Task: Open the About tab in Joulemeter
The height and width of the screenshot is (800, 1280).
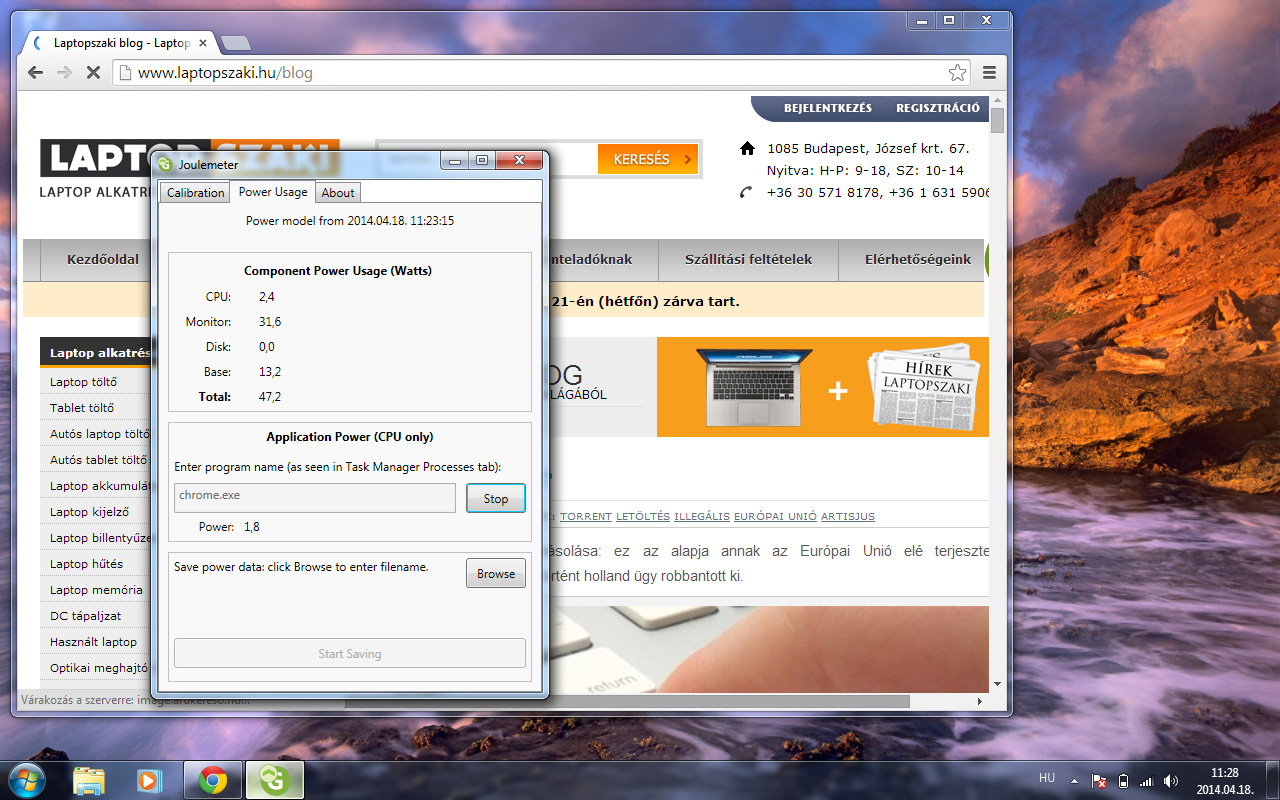Action: (x=338, y=193)
